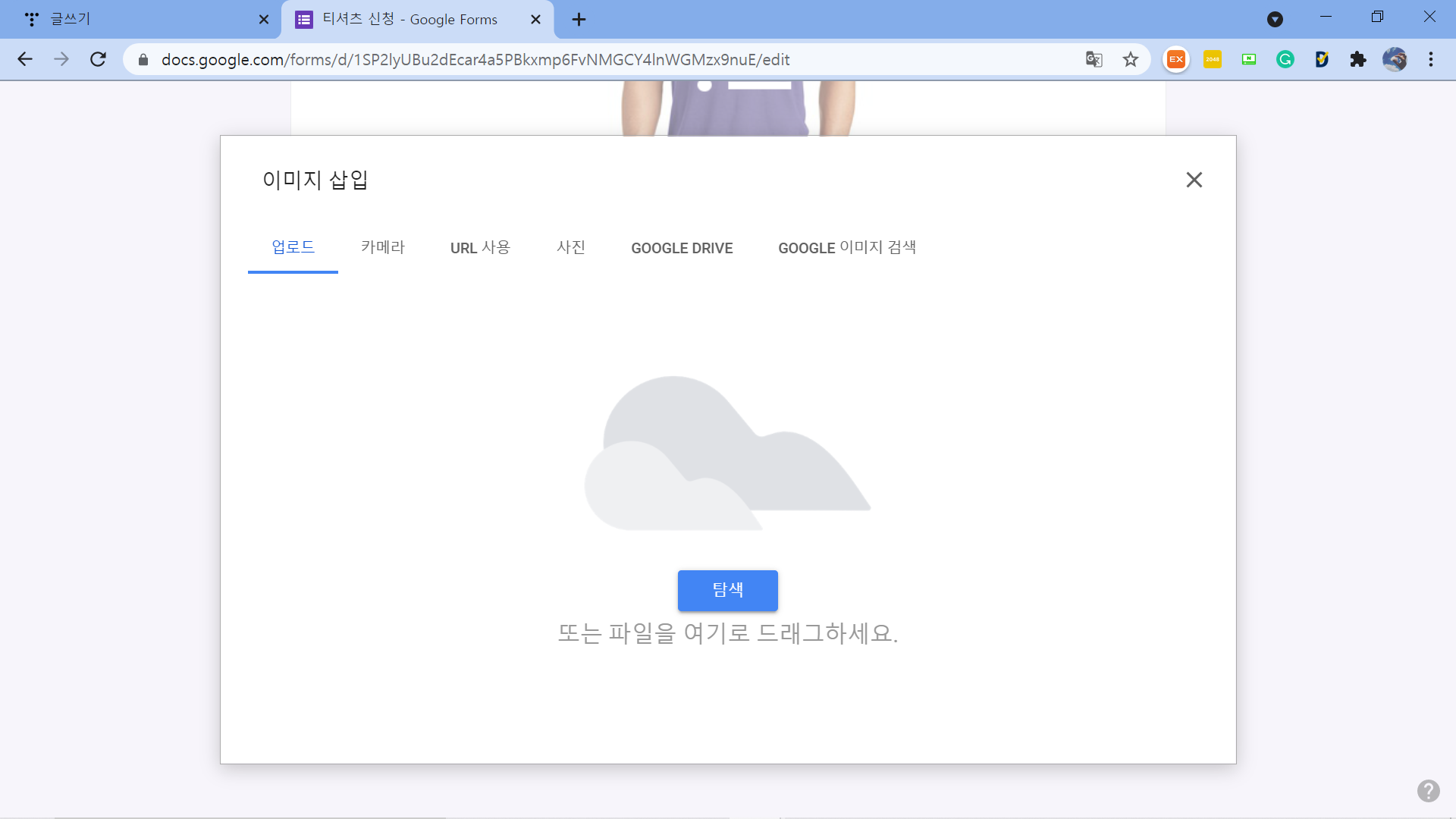Click the cloud upload illustration
1456x819 pixels.
(728, 453)
